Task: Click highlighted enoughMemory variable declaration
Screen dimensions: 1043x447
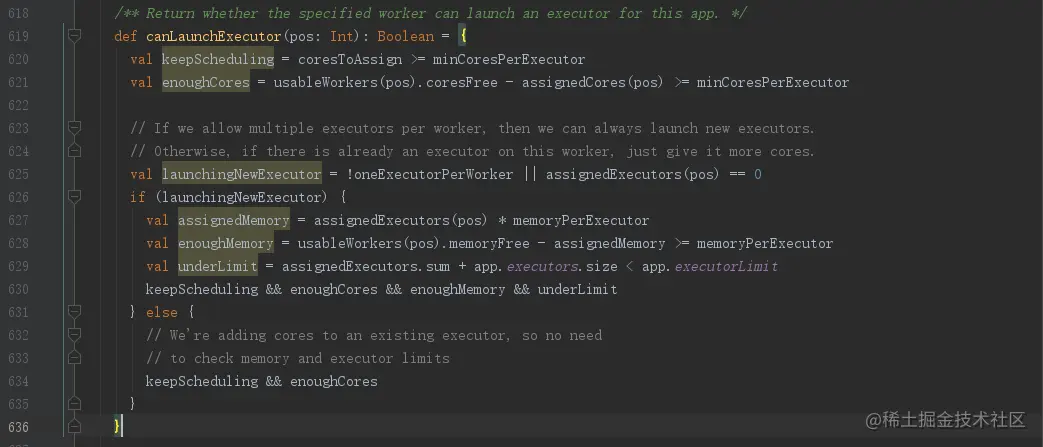Action: click(x=225, y=243)
